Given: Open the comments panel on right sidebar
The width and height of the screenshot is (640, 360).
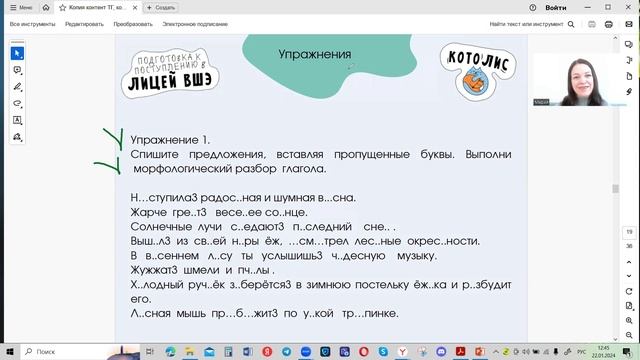Looking at the screenshot, I should 629,44.
